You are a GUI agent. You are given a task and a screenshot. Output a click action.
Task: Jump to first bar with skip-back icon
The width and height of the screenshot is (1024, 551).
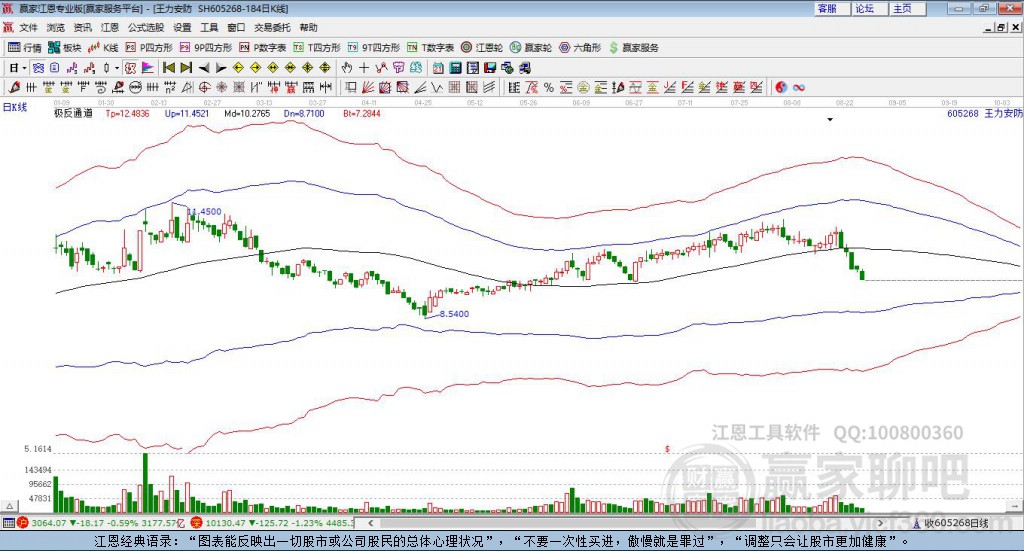[x=168, y=68]
